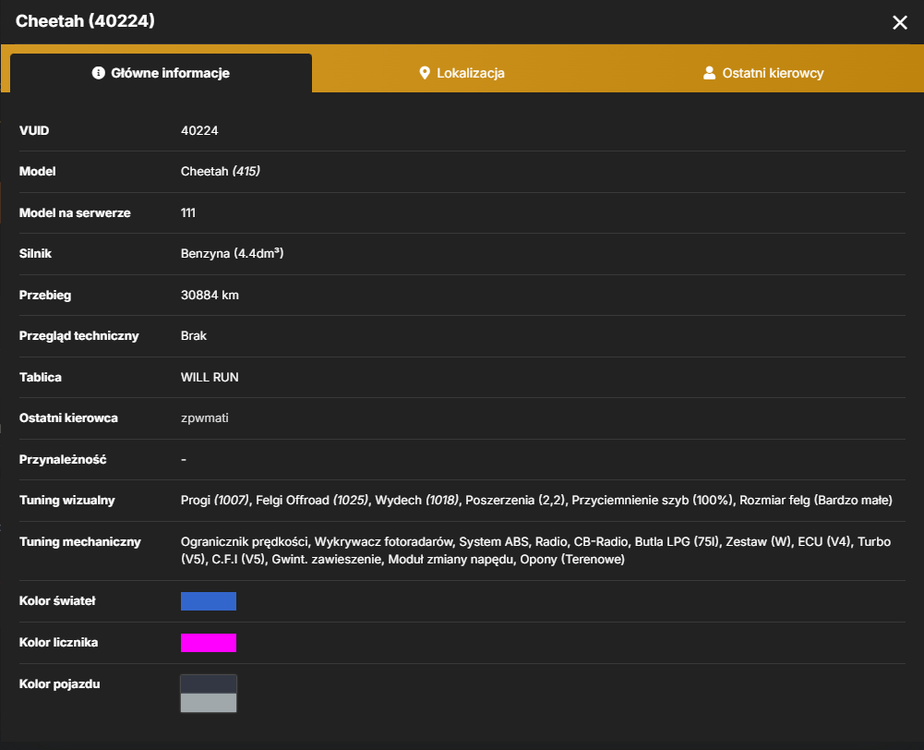The width and height of the screenshot is (924, 750).
Task: Click the Przebieg label
Action: click(45, 295)
